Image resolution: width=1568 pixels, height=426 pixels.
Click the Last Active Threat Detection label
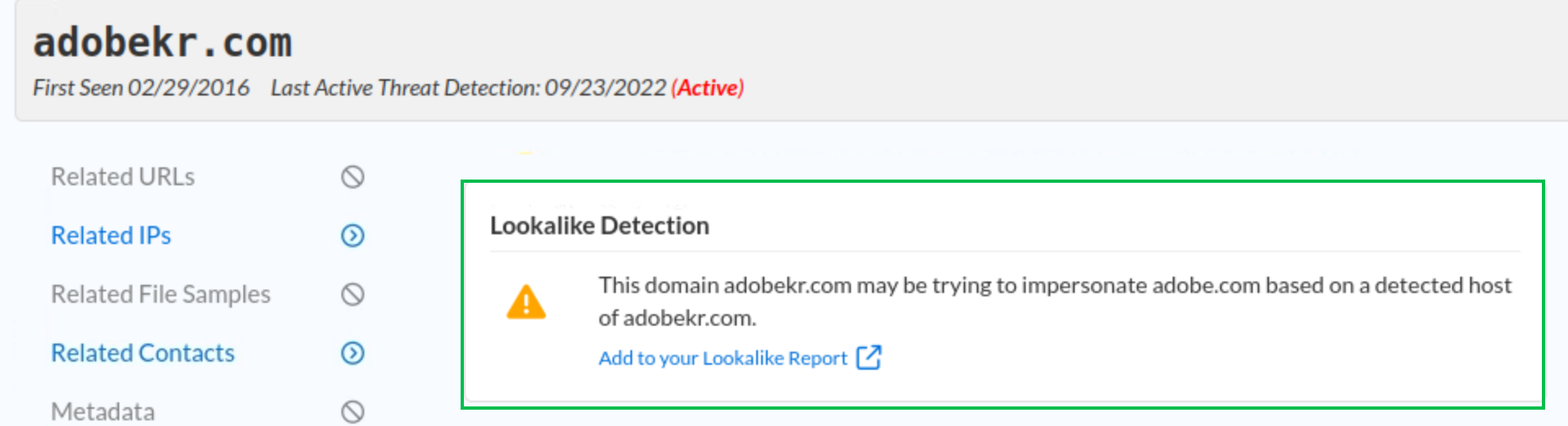(x=405, y=88)
